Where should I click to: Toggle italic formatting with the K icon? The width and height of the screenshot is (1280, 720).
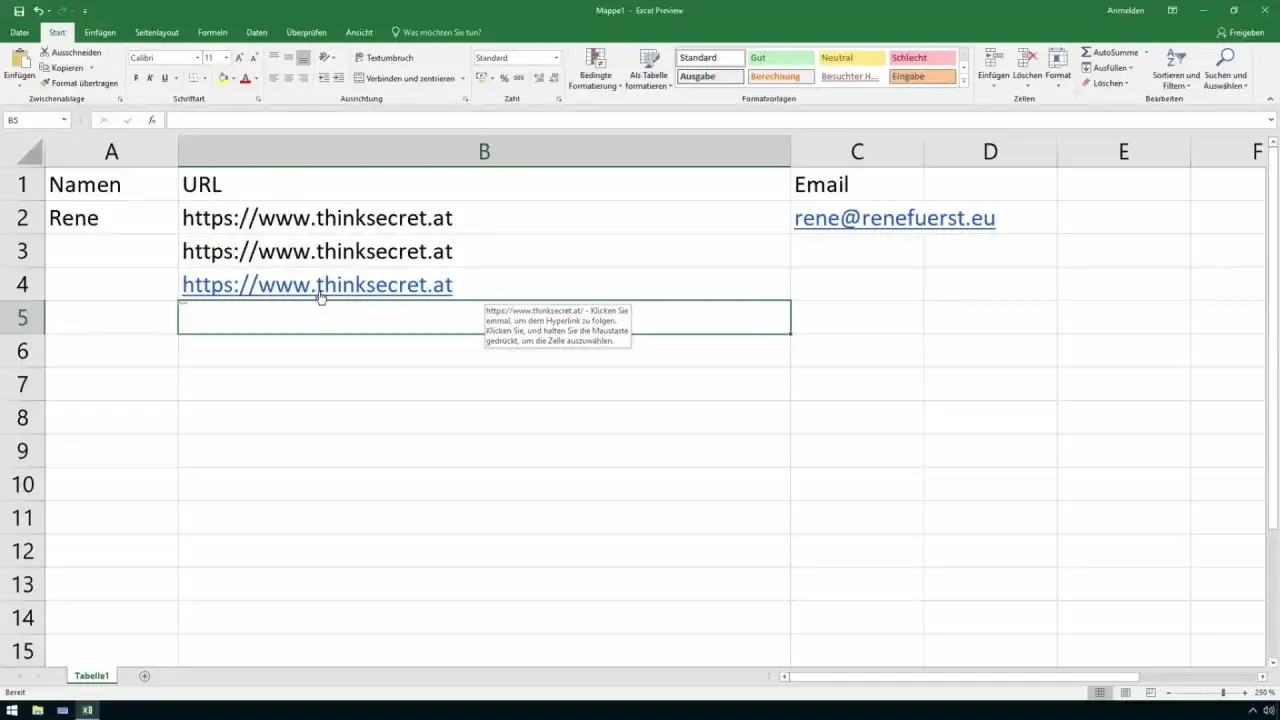click(x=150, y=78)
